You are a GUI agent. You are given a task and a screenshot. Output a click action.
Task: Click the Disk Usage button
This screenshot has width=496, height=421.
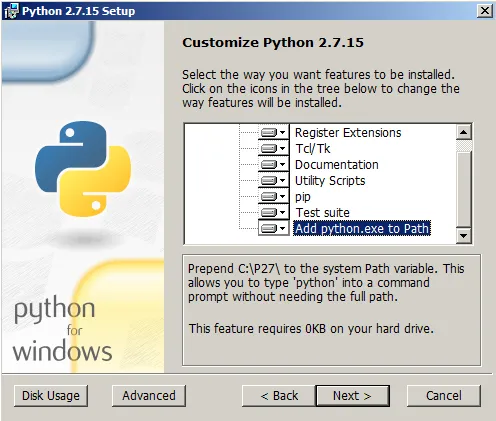coord(51,396)
